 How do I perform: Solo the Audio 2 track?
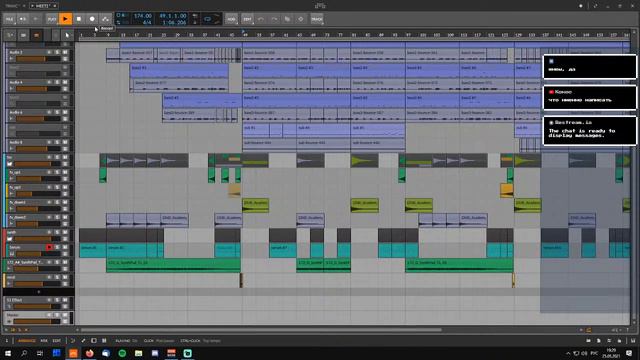tap(57, 52)
